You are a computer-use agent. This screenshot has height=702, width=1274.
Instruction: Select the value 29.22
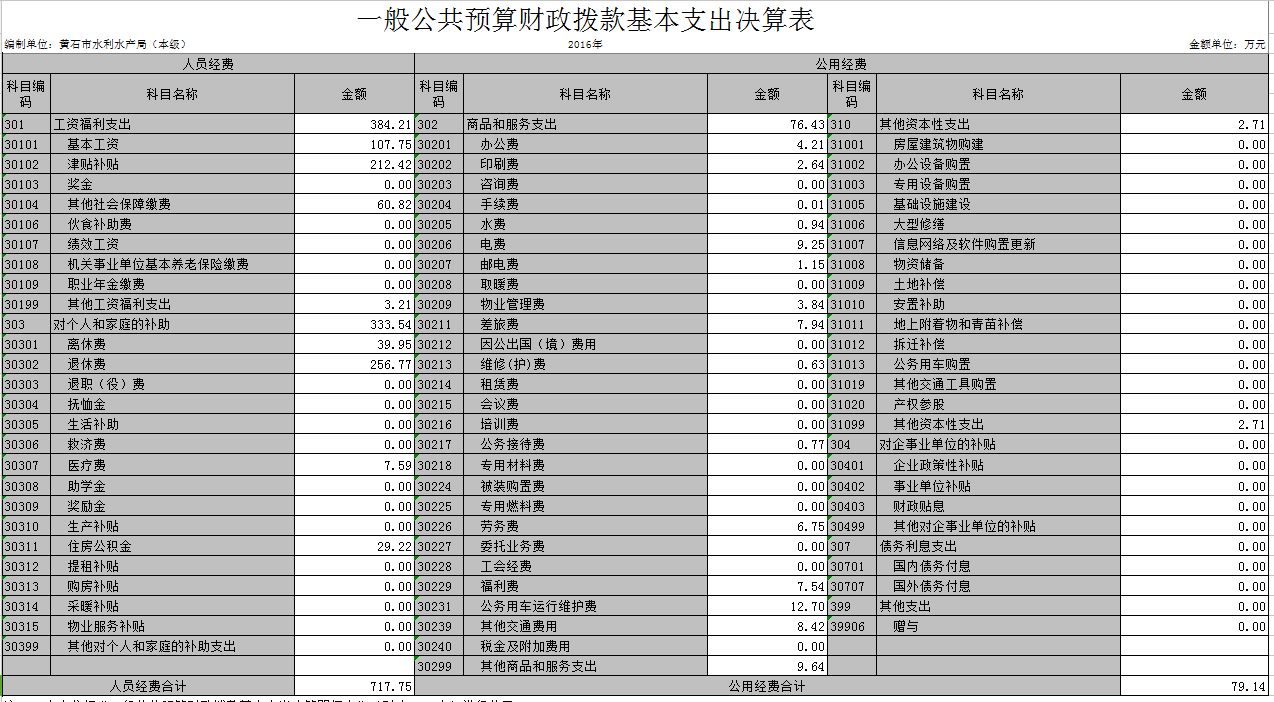coord(354,547)
